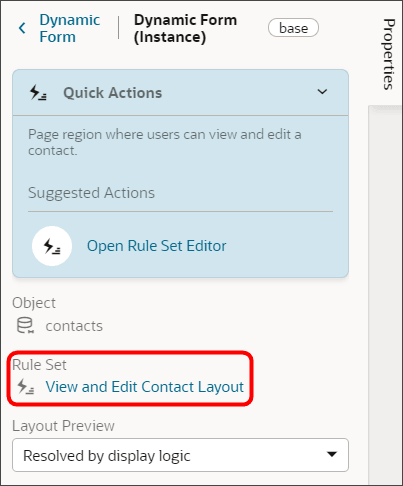Open View and Edit Contact Layout link
Image resolution: width=403 pixels, height=486 pixels.
[x=145, y=387]
